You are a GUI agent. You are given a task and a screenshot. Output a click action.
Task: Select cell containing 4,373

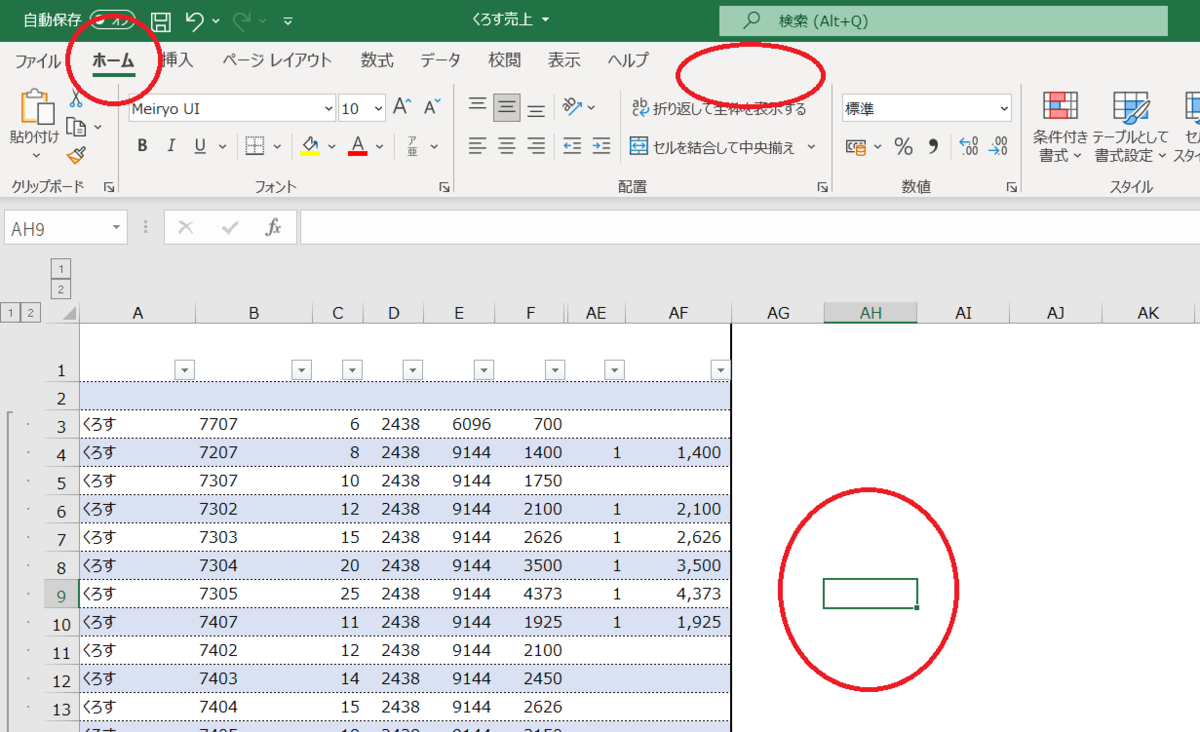(679, 594)
